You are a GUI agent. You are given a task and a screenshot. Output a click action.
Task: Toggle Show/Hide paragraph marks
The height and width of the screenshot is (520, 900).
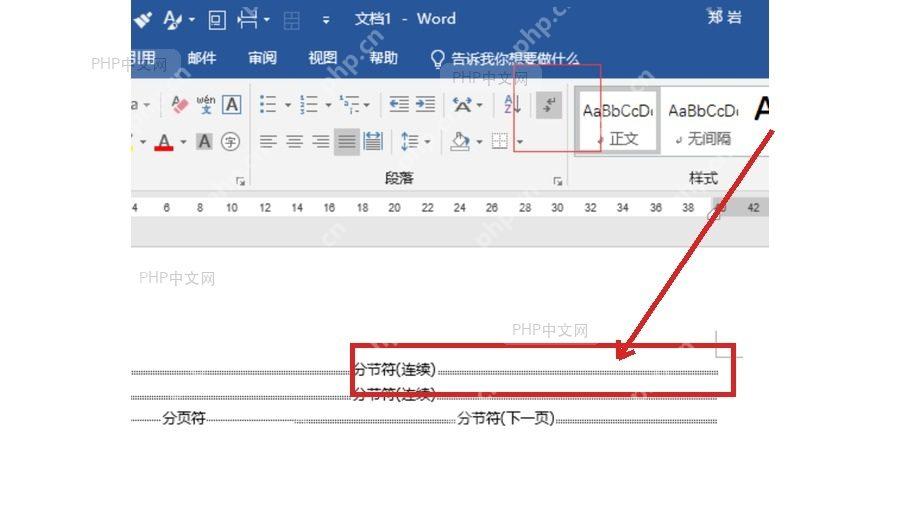[549, 105]
